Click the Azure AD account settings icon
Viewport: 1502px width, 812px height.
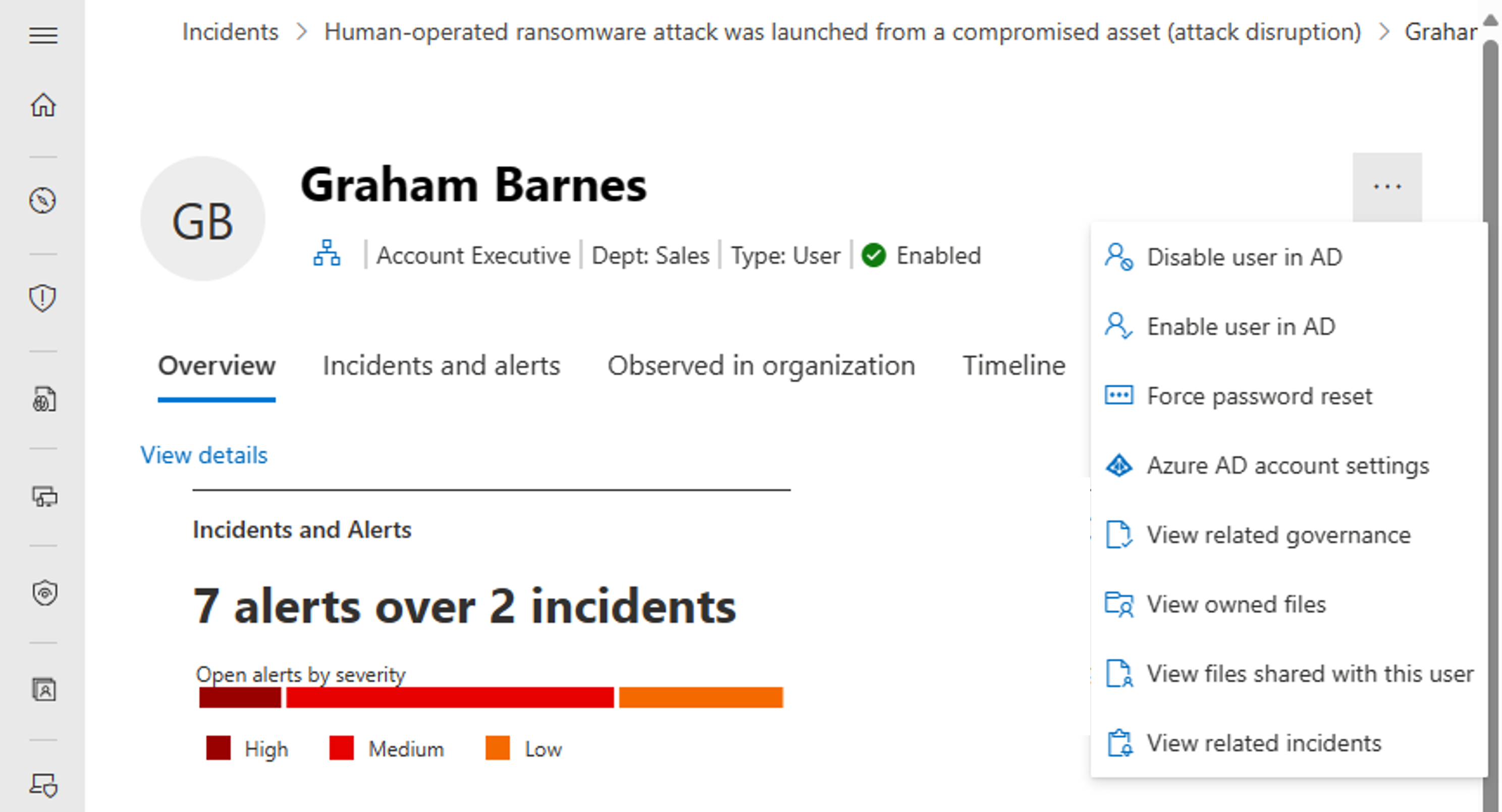(x=1119, y=465)
